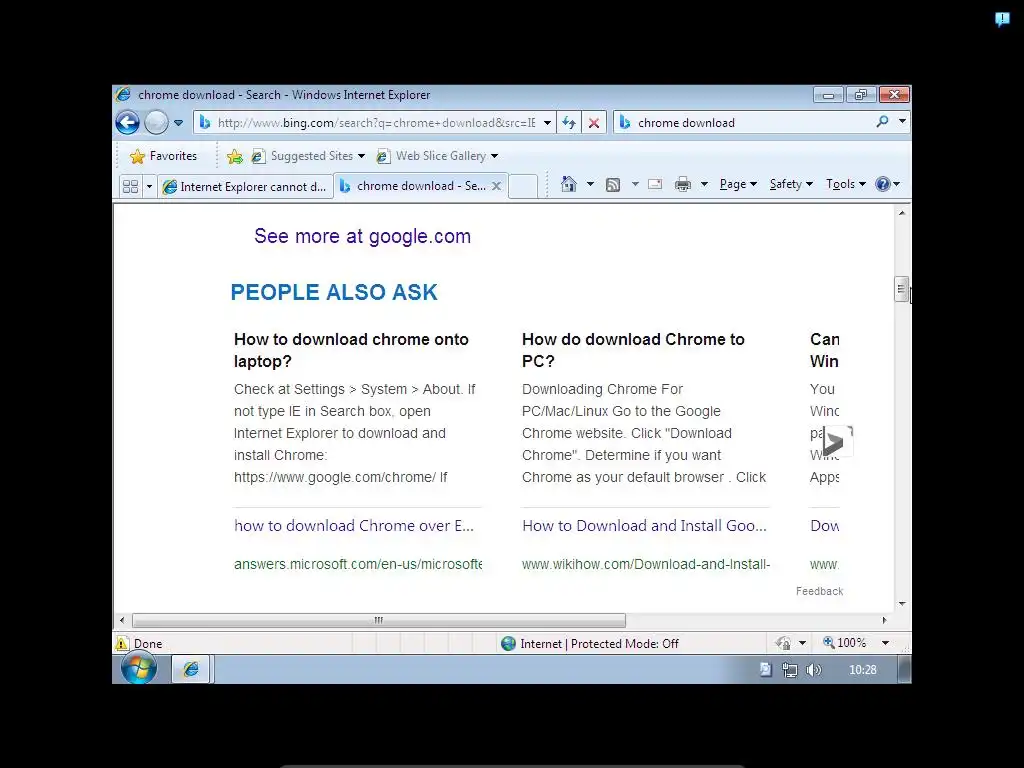The height and width of the screenshot is (768, 1024).
Task: Open the Help question mark menu
Action: [x=888, y=184]
